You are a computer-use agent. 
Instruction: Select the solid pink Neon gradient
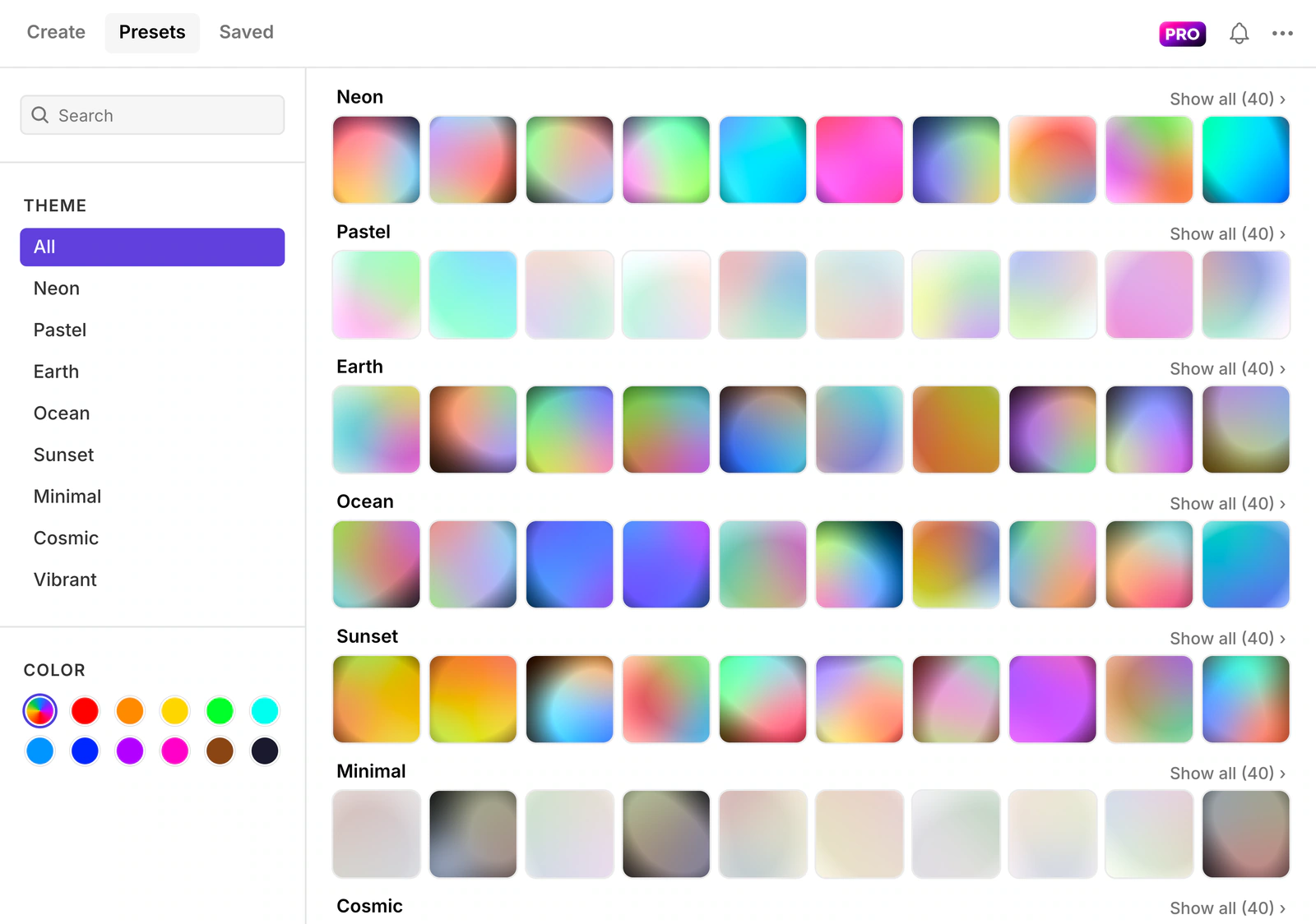[860, 159]
